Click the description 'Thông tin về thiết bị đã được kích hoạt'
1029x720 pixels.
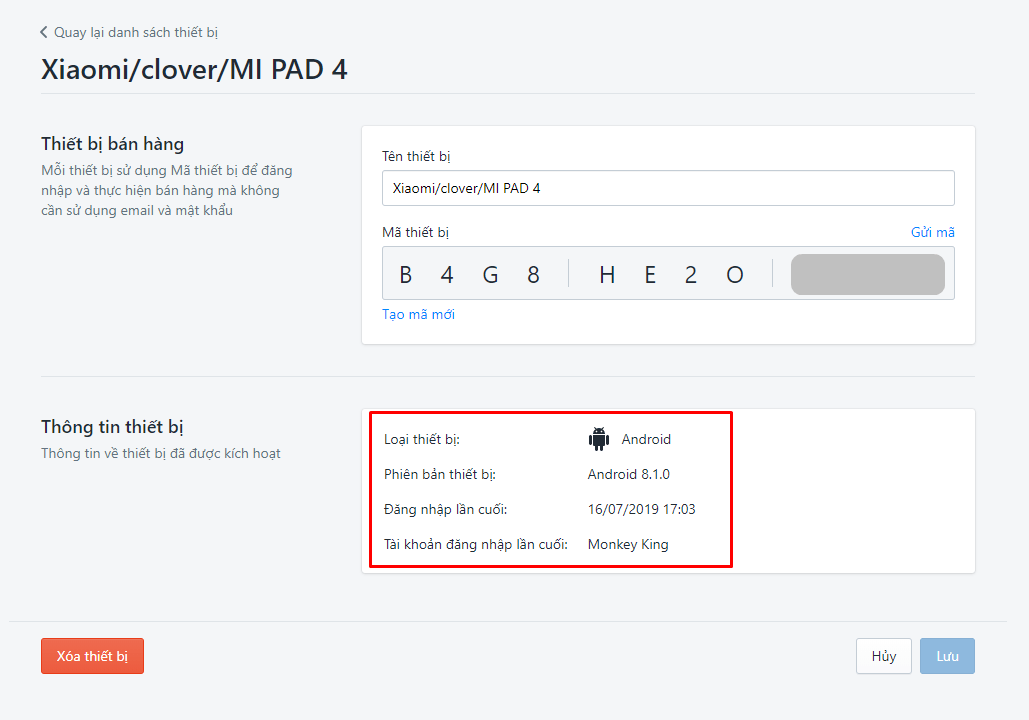pyautogui.click(x=161, y=454)
